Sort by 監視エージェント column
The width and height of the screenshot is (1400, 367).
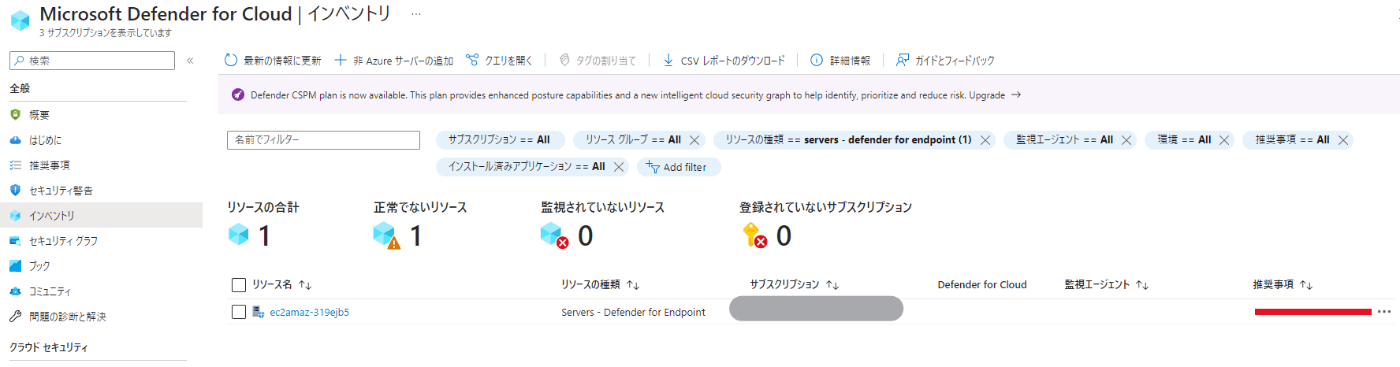(x=1107, y=285)
